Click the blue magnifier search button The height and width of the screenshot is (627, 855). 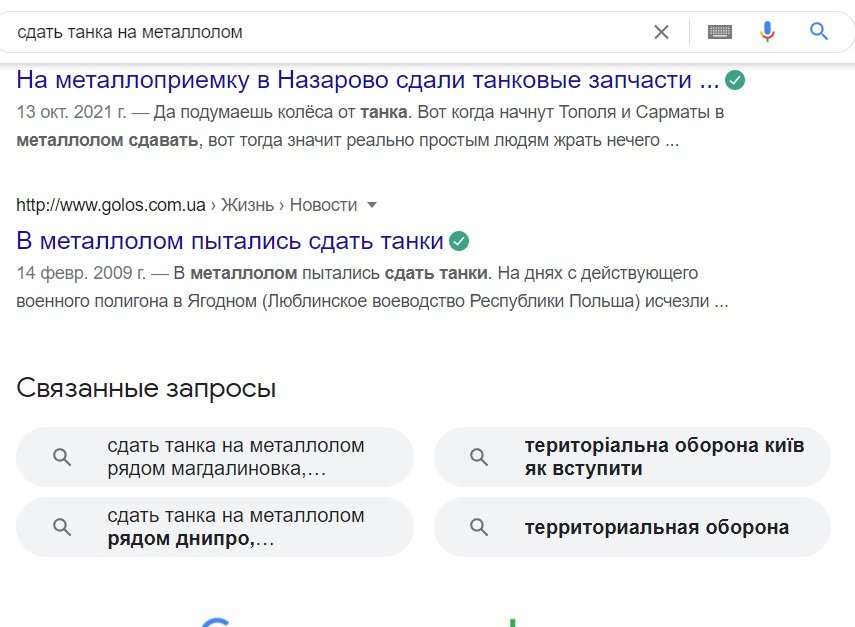pyautogui.click(x=819, y=32)
